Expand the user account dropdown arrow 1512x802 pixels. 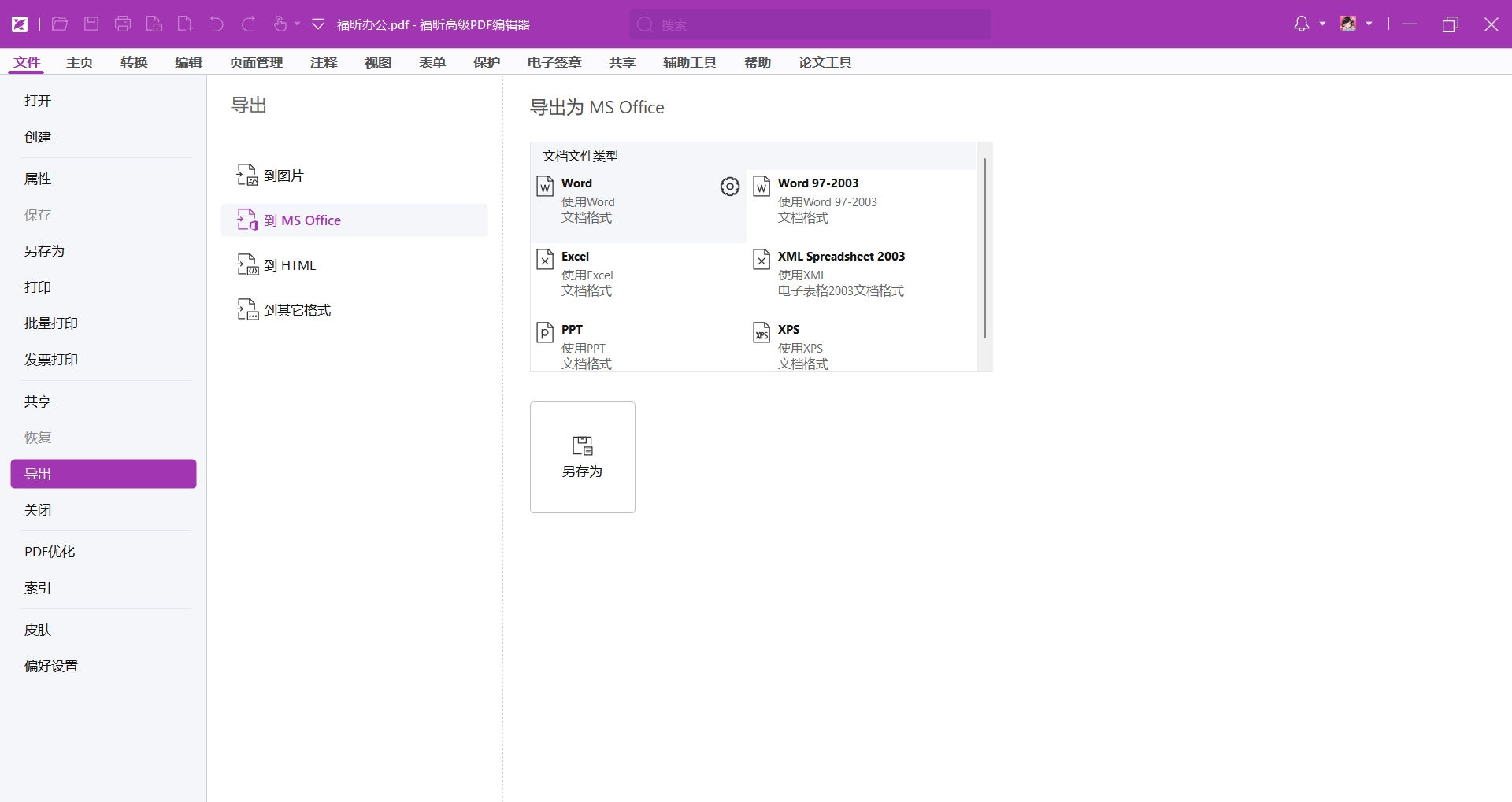pos(1369,24)
